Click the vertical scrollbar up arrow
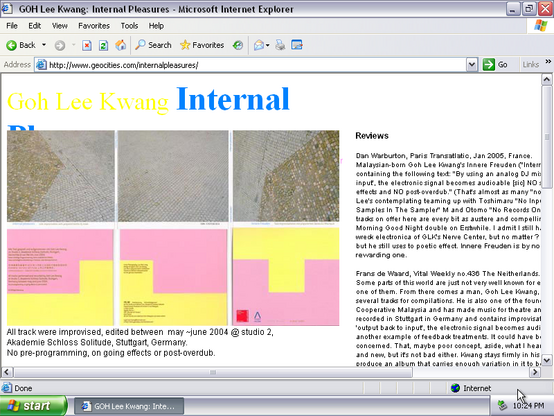Image resolution: width=554 pixels, height=416 pixels. pyautogui.click(x=547, y=79)
